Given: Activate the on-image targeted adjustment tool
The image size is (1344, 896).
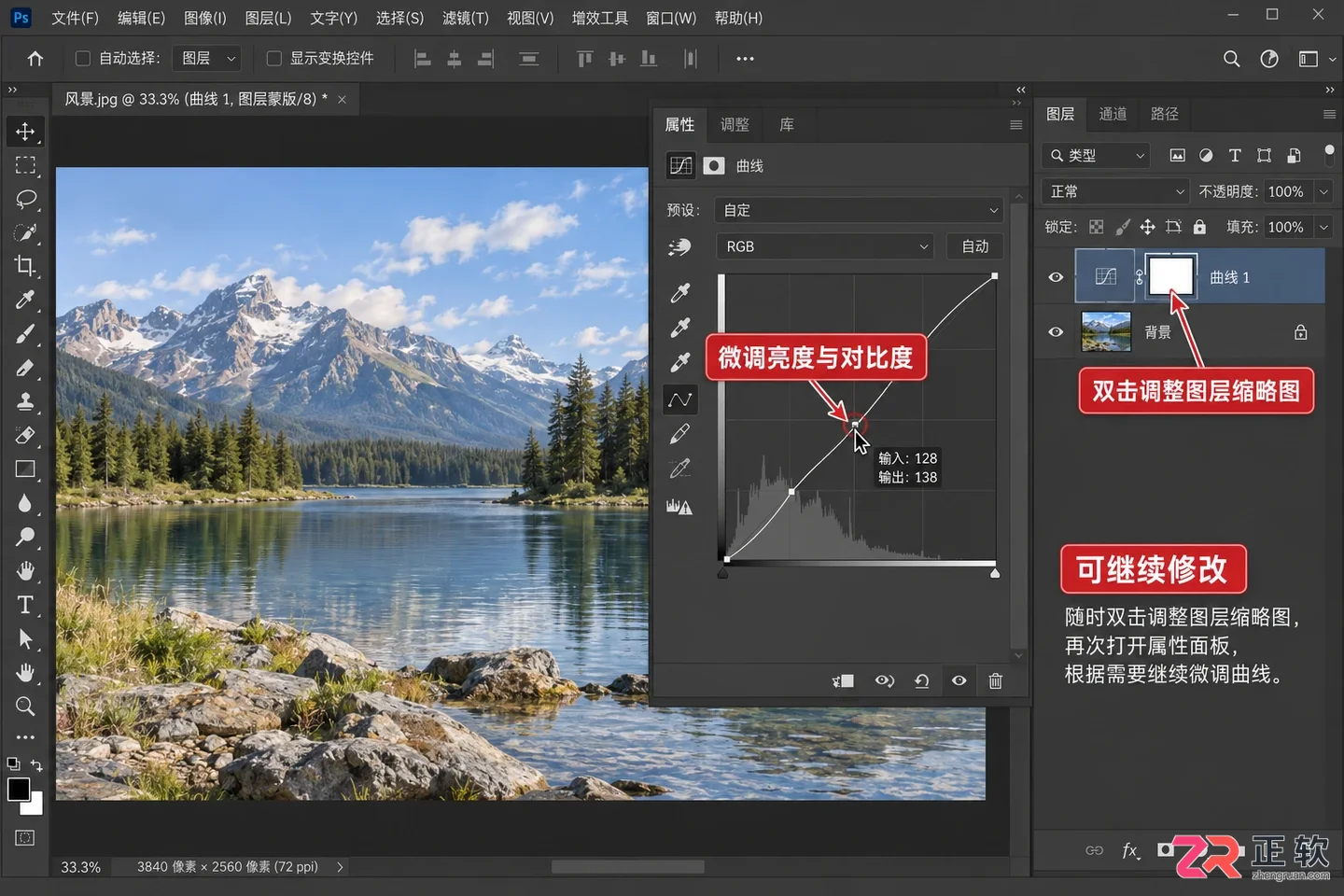Looking at the screenshot, I should pyautogui.click(x=679, y=246).
